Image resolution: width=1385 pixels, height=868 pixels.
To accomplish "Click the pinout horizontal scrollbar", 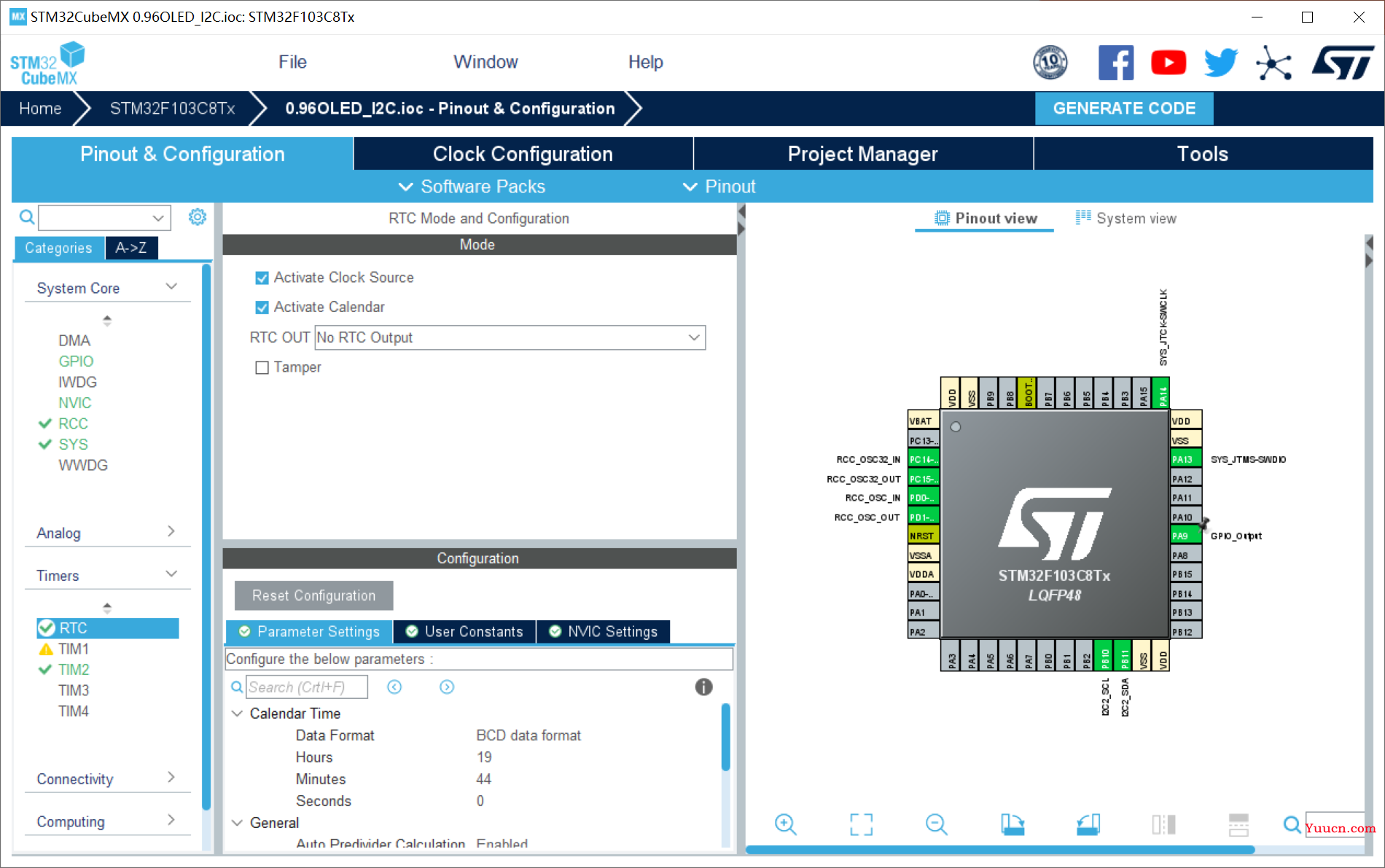I will [999, 850].
